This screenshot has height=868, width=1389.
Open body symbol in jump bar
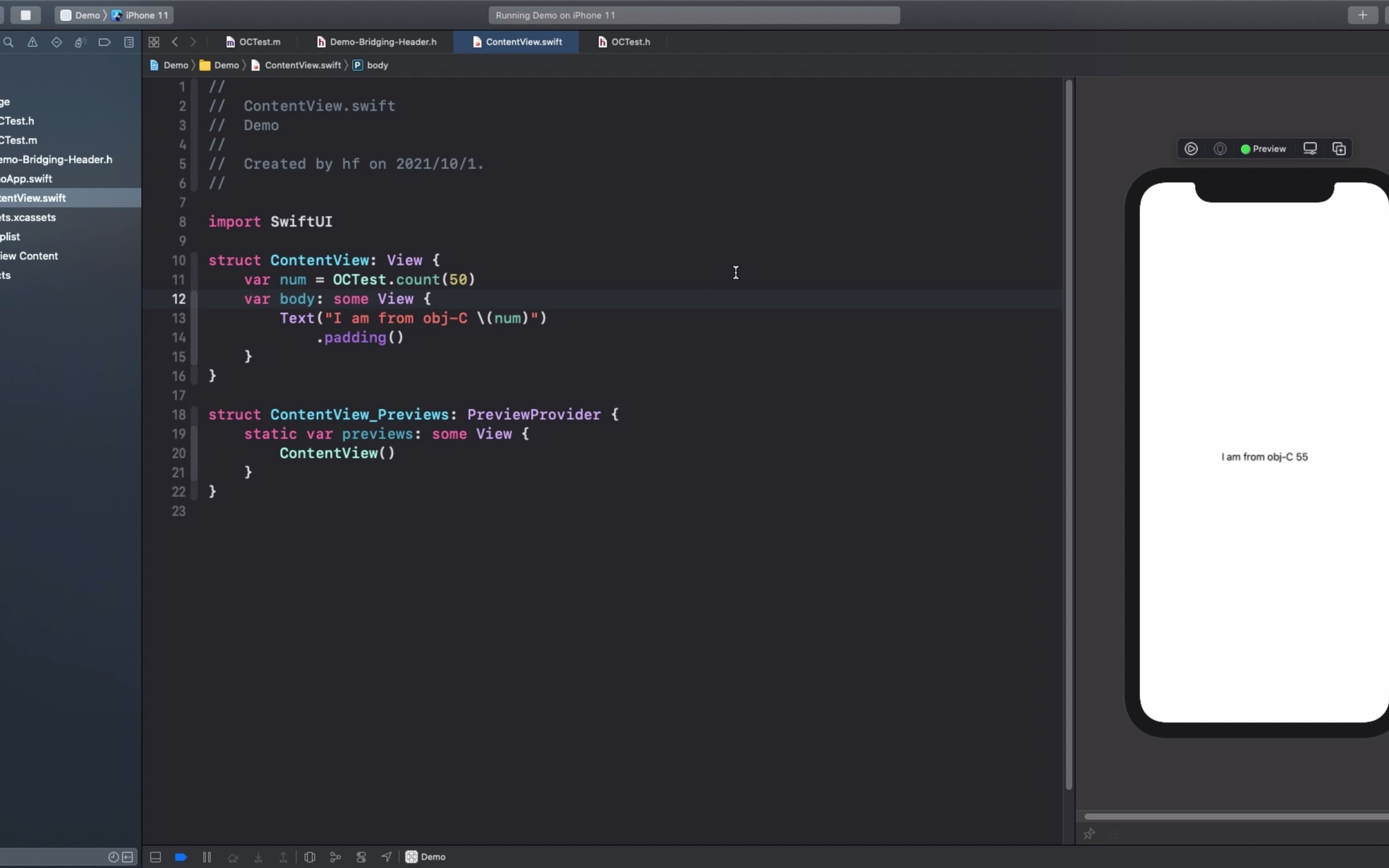click(x=371, y=66)
